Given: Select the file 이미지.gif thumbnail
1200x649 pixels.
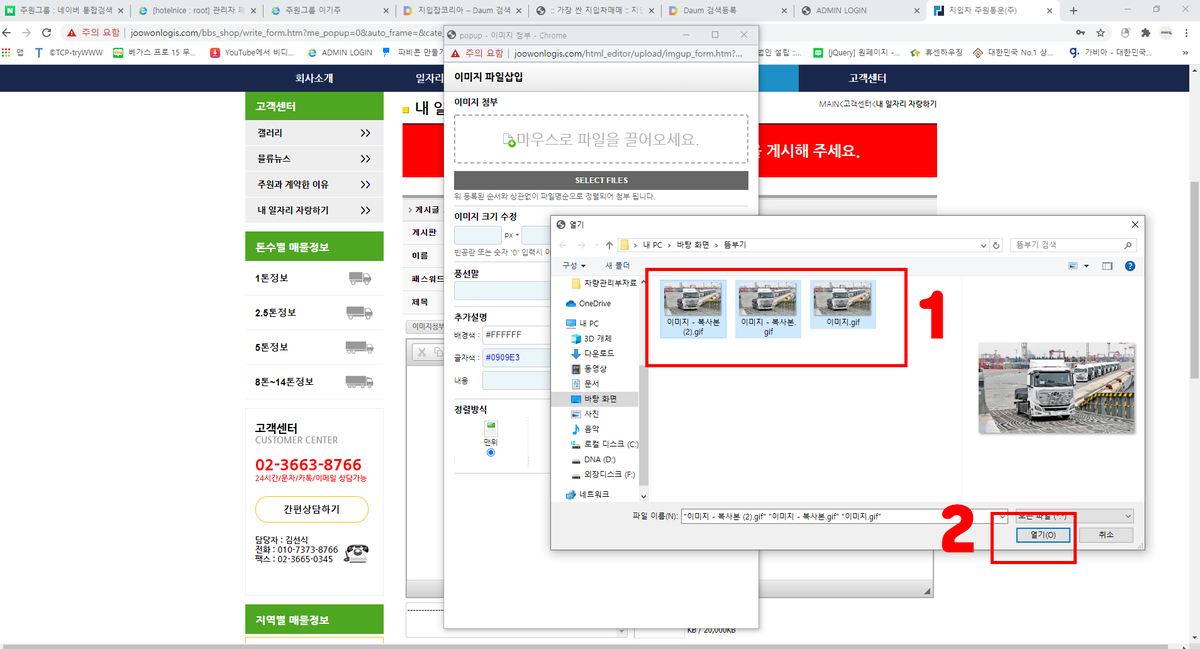Looking at the screenshot, I should [x=843, y=302].
